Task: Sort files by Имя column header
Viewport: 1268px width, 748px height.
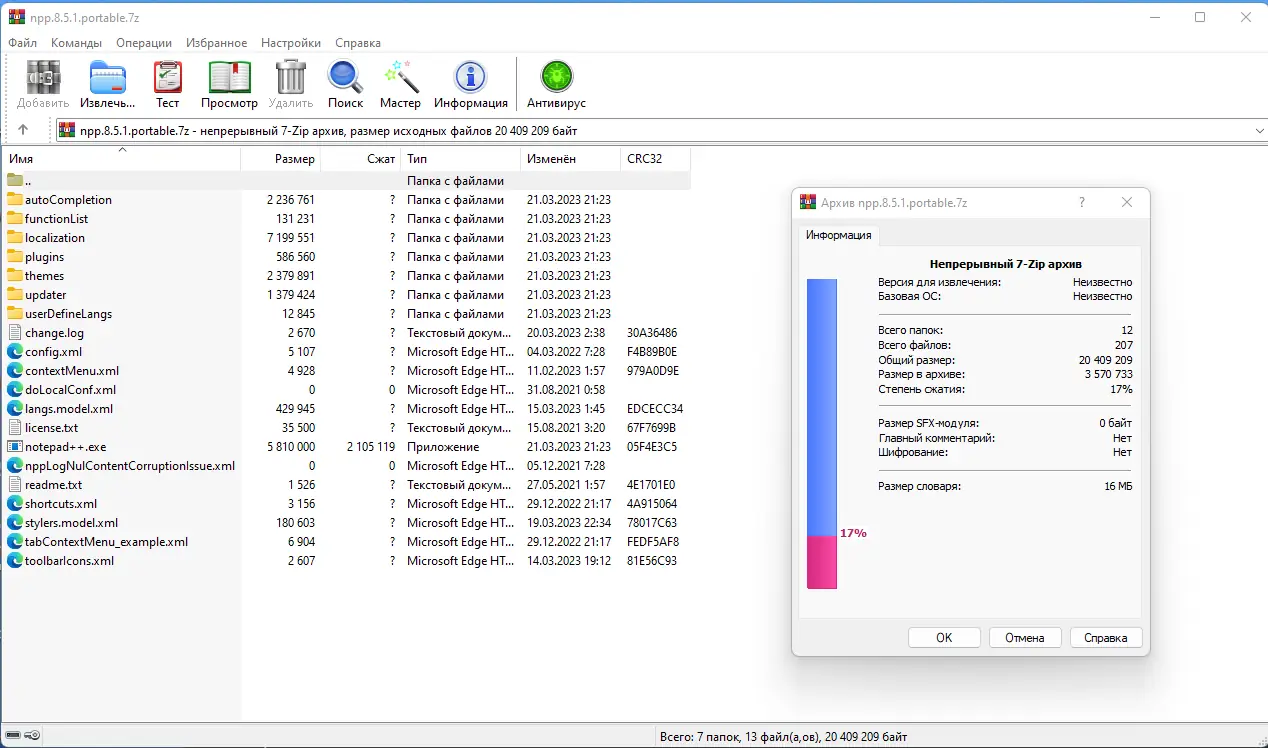Action: (x=122, y=159)
